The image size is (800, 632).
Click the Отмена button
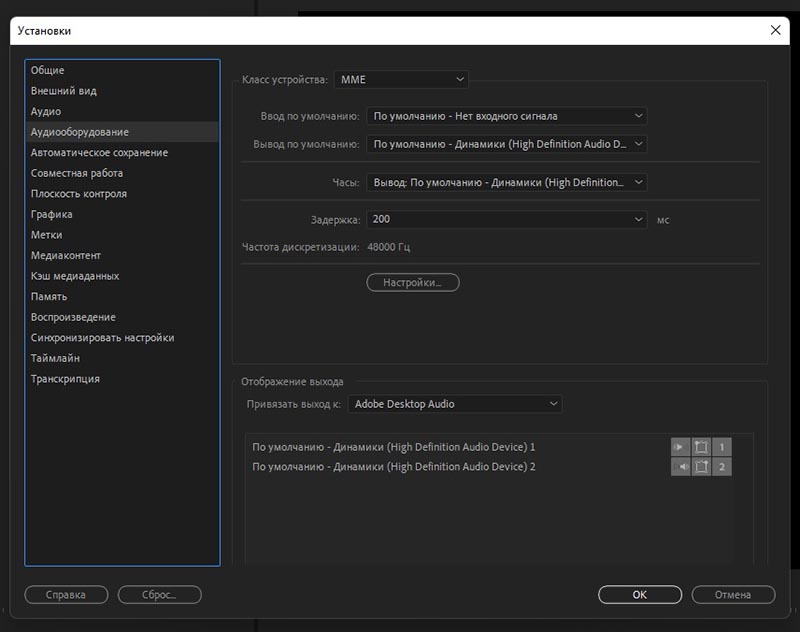point(733,595)
